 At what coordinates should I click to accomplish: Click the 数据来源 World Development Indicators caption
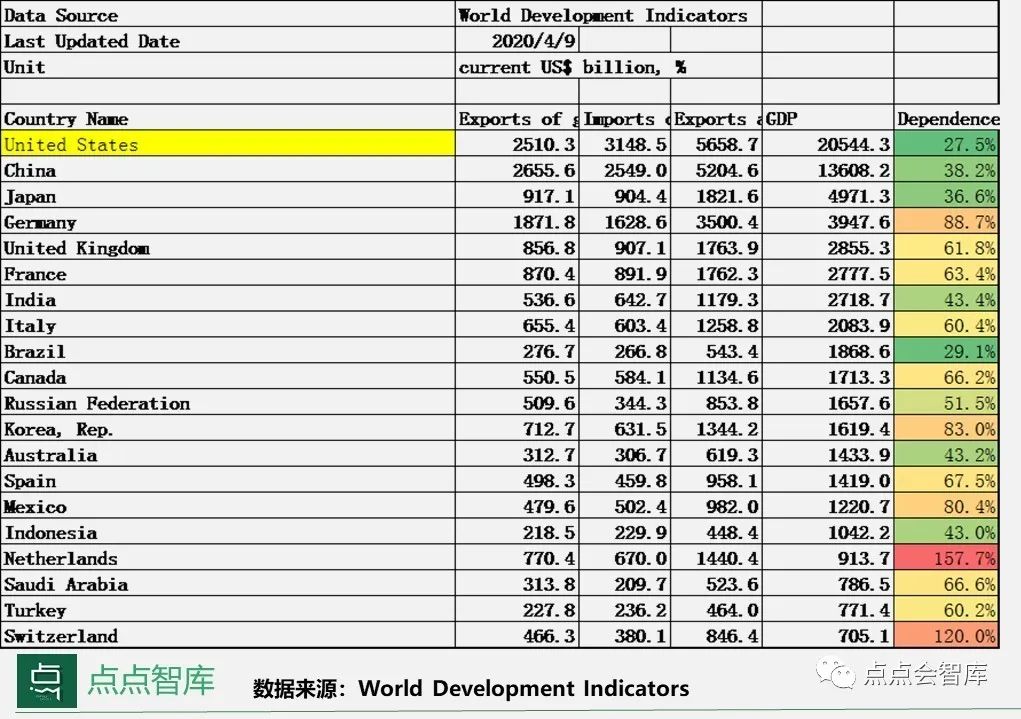(x=471, y=689)
